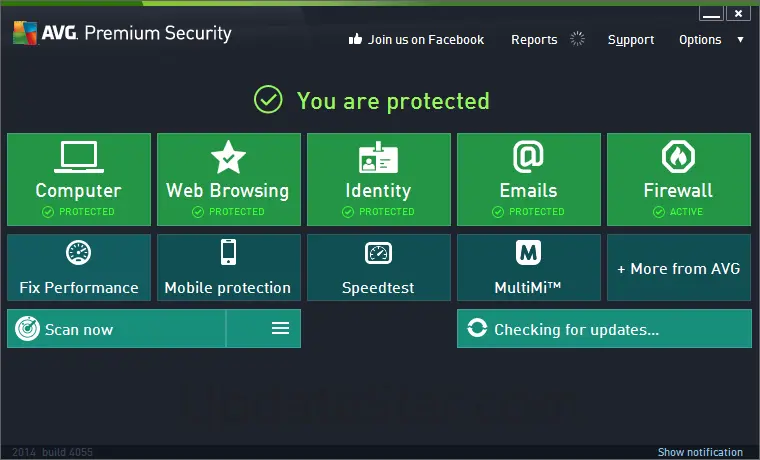Click the Facebook thumbs-up icon
760x460 pixels.
(355, 39)
